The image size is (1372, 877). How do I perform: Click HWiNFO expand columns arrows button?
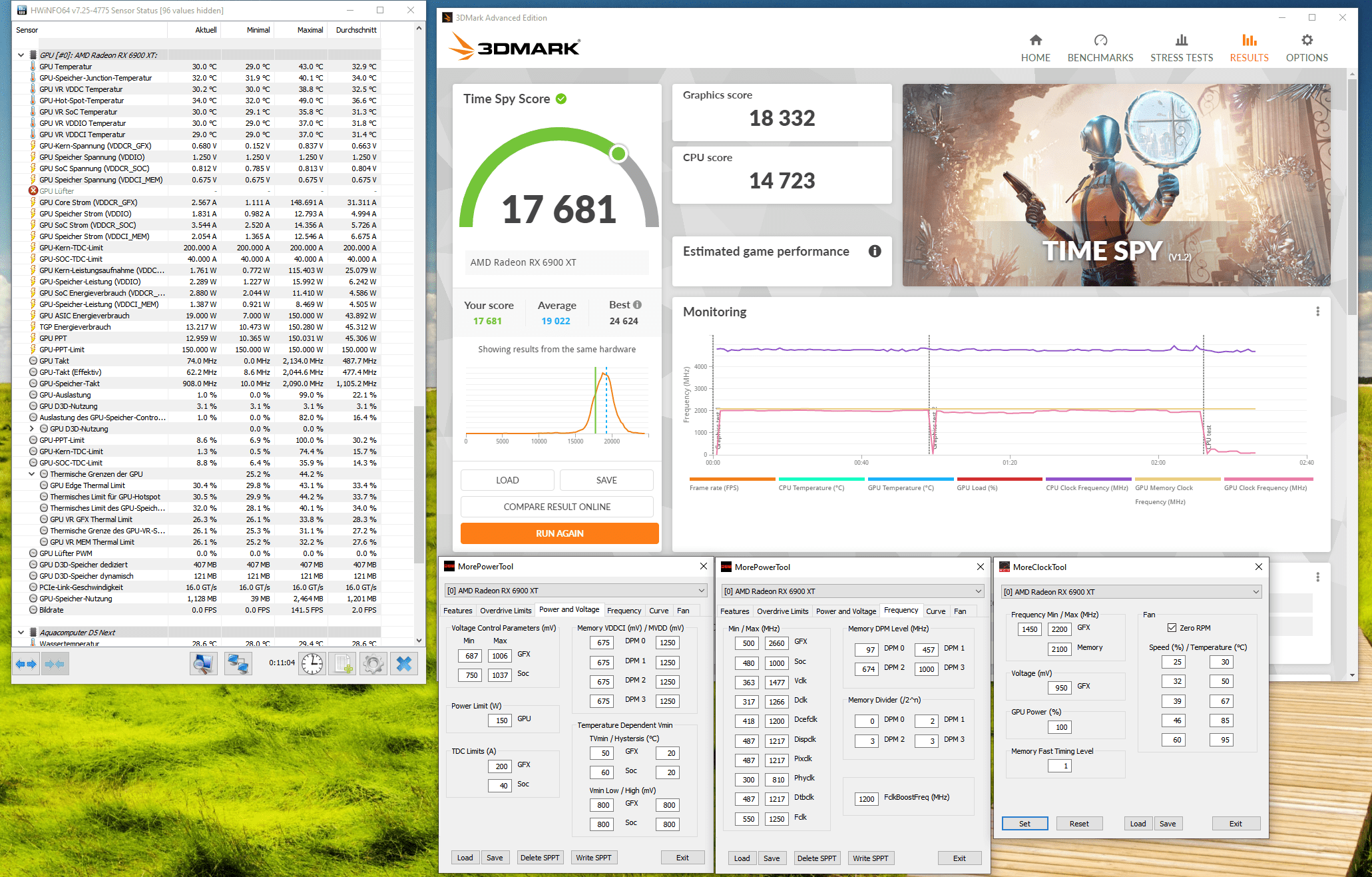click(x=26, y=664)
